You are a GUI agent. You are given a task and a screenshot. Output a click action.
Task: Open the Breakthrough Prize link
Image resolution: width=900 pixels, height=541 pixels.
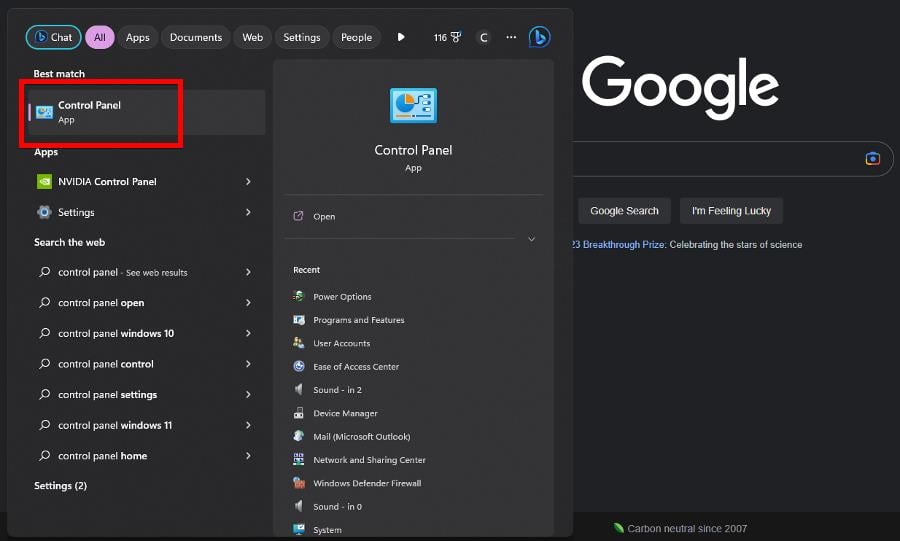pyautogui.click(x=619, y=244)
